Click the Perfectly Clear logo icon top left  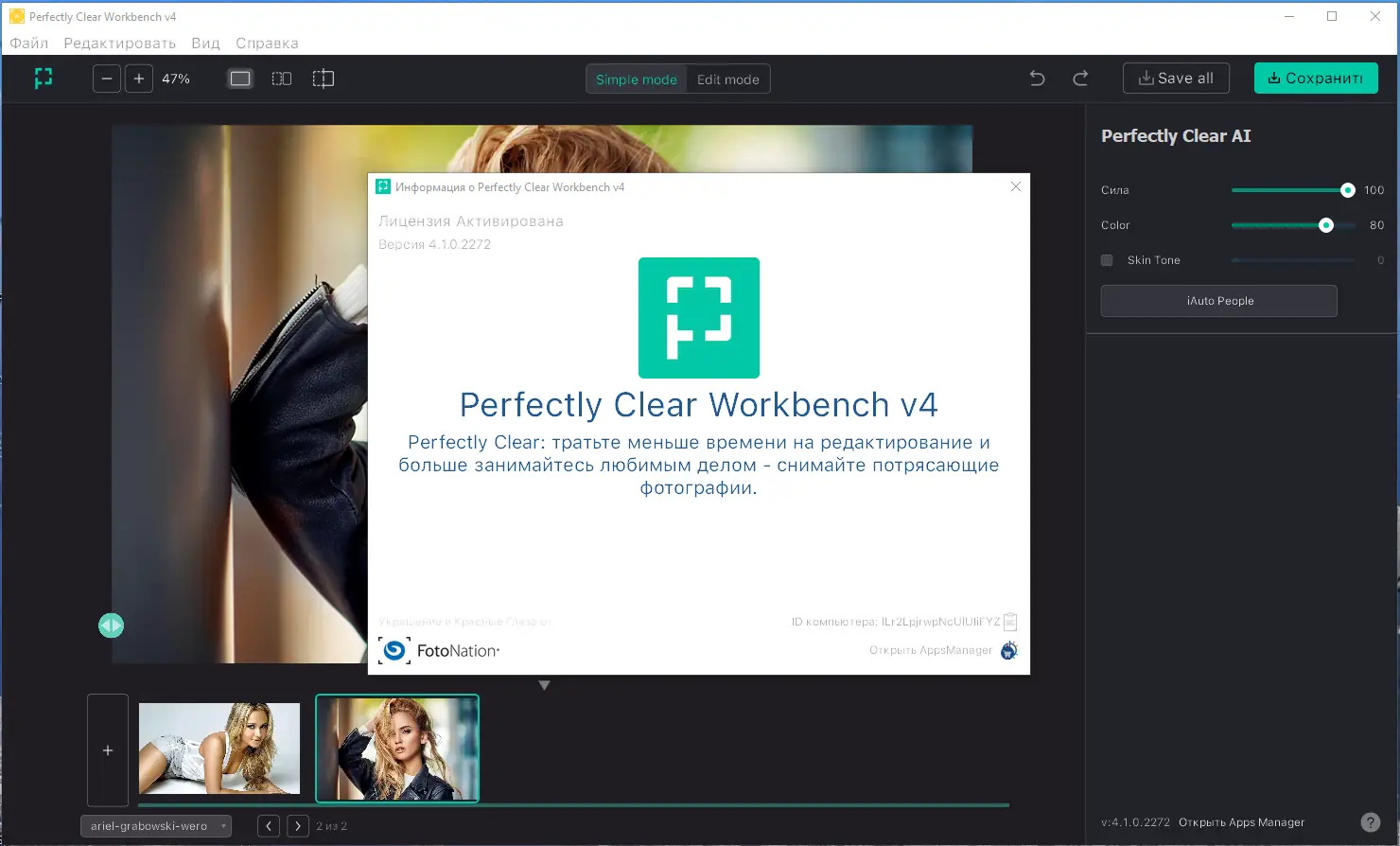click(x=44, y=79)
